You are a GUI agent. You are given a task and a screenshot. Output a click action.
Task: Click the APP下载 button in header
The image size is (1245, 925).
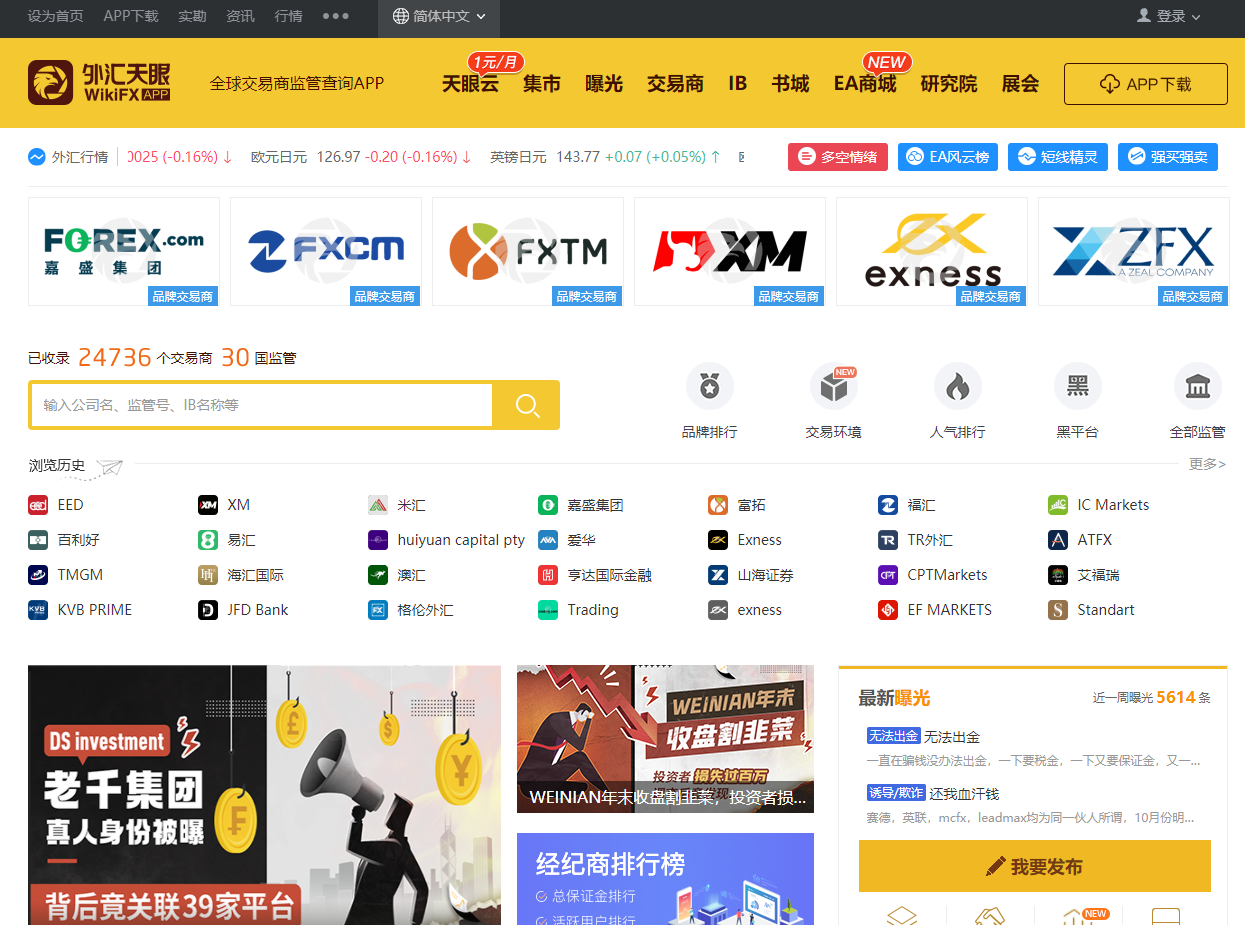click(1146, 84)
